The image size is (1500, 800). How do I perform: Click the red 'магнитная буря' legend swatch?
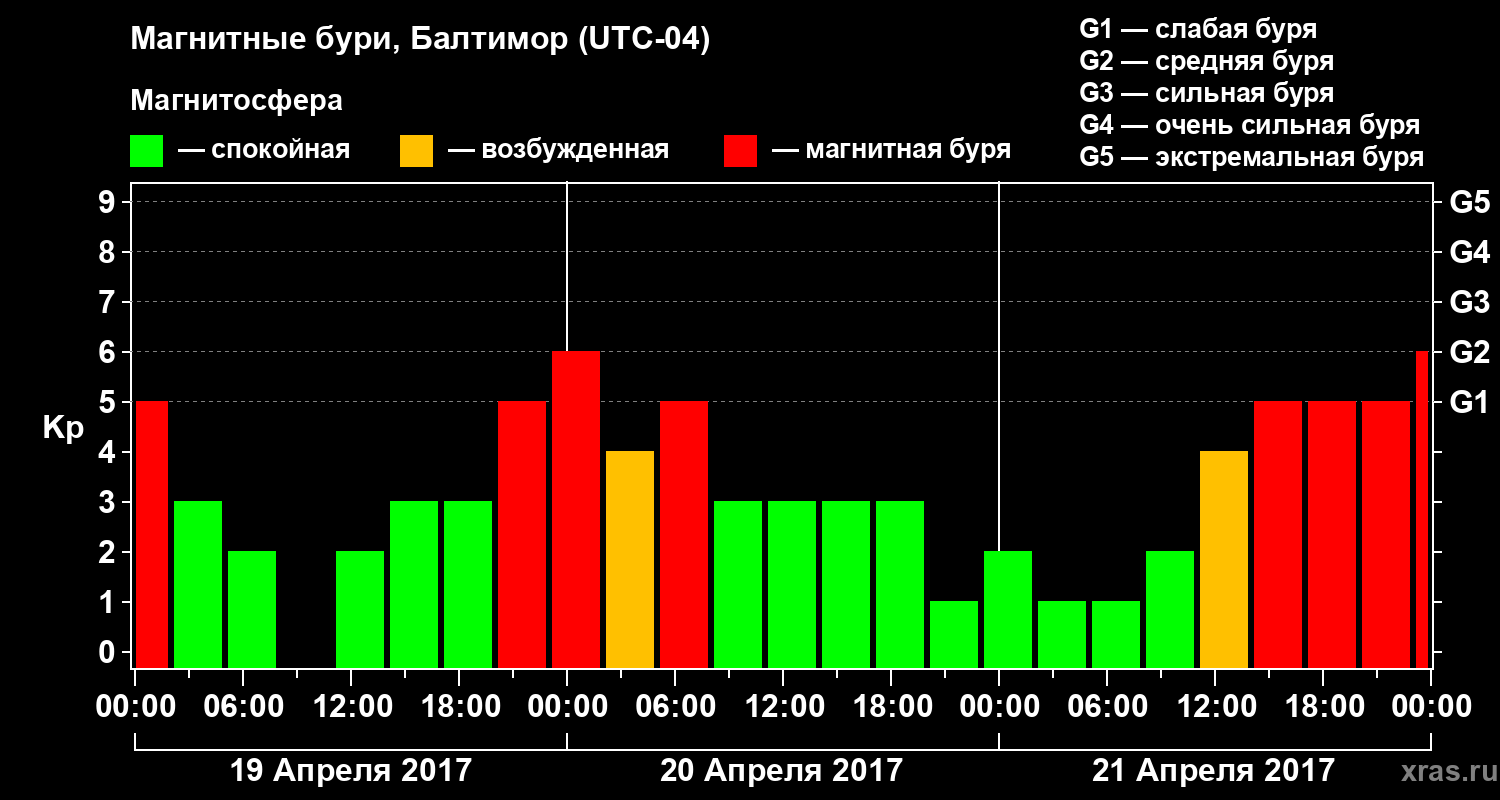coord(740,151)
